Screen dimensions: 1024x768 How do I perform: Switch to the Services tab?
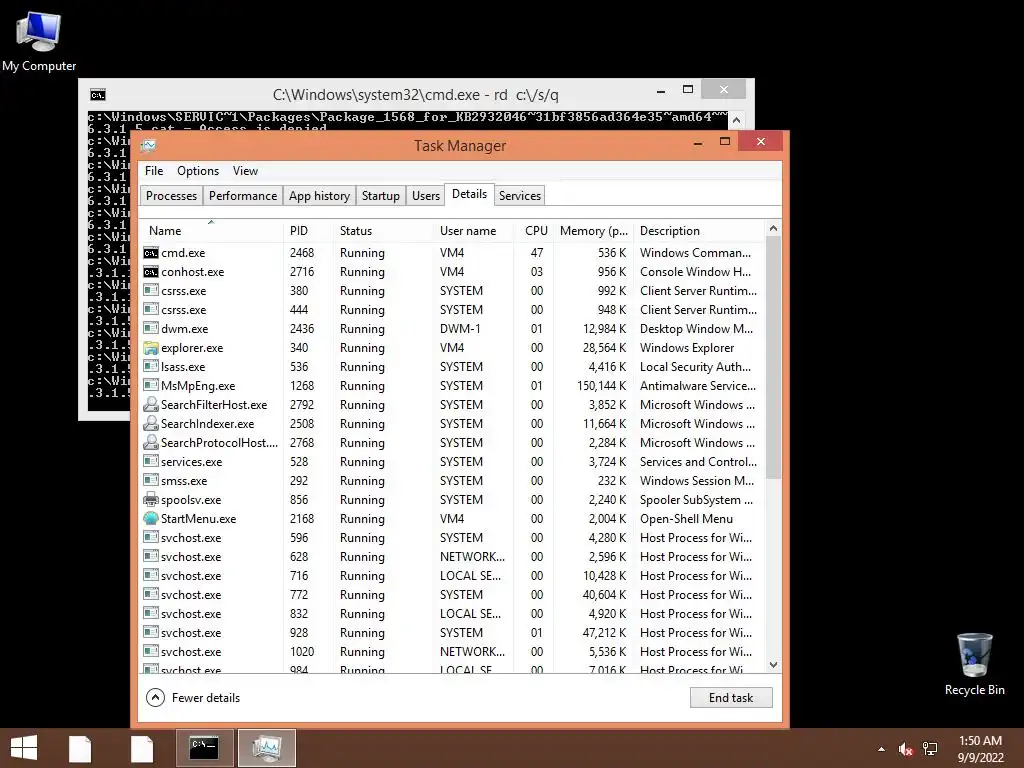coord(520,195)
